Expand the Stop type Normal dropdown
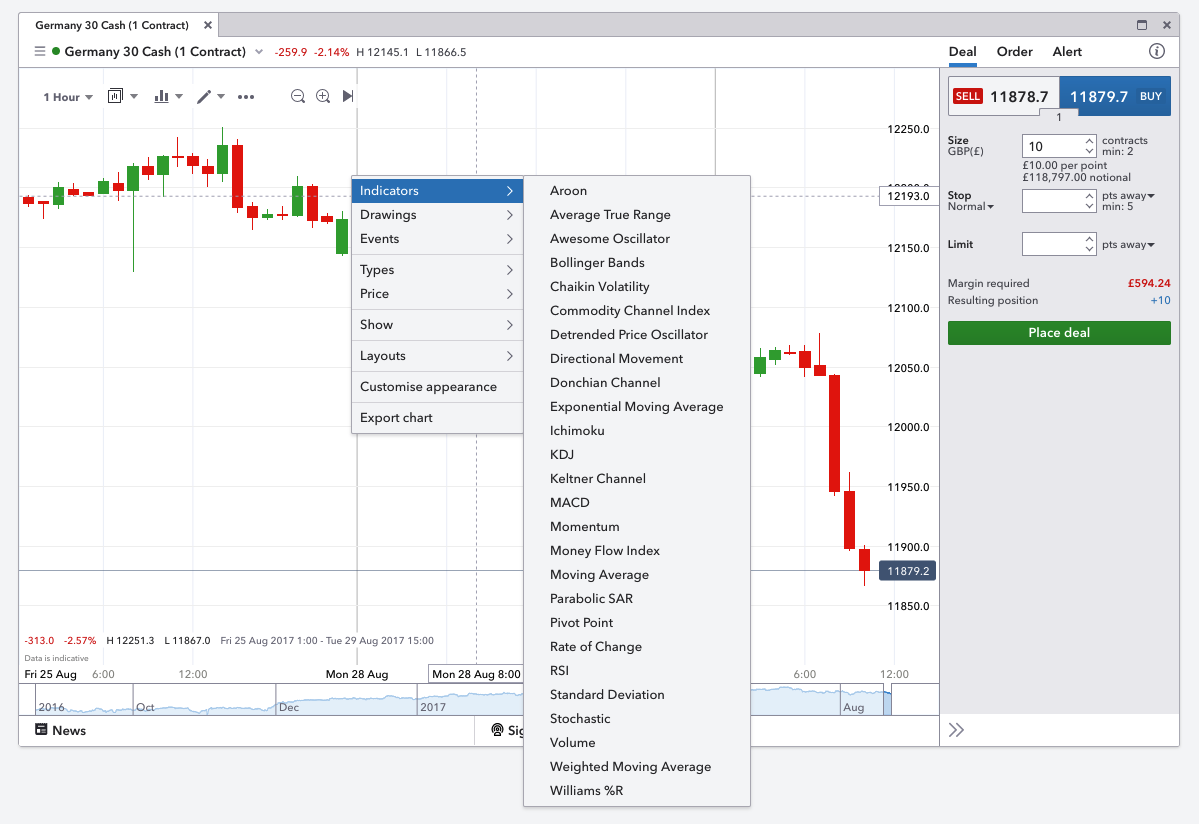 point(971,207)
